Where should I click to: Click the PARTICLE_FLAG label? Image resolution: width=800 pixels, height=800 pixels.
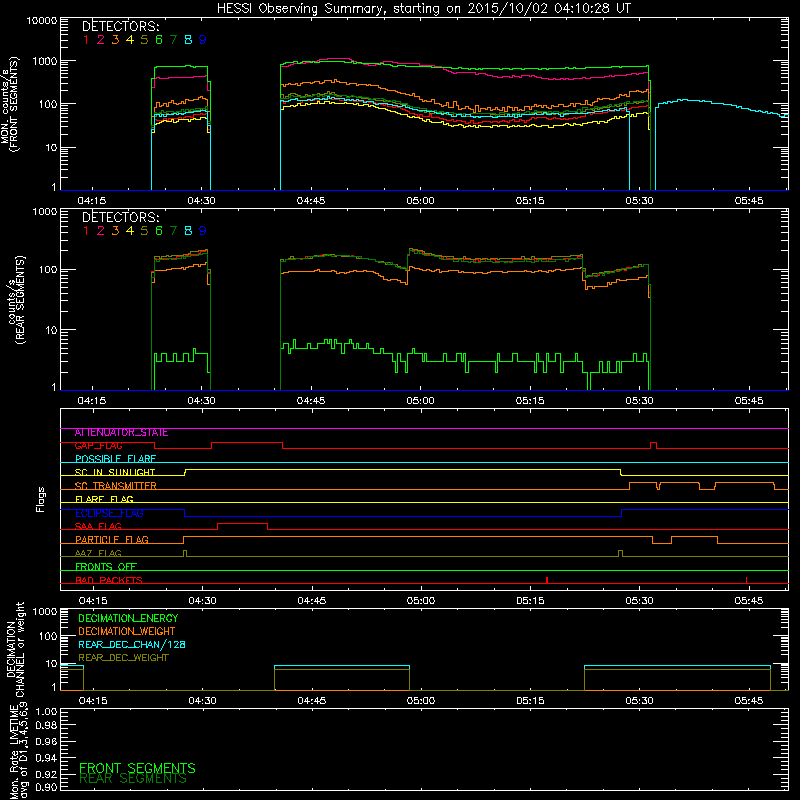[x=112, y=540]
